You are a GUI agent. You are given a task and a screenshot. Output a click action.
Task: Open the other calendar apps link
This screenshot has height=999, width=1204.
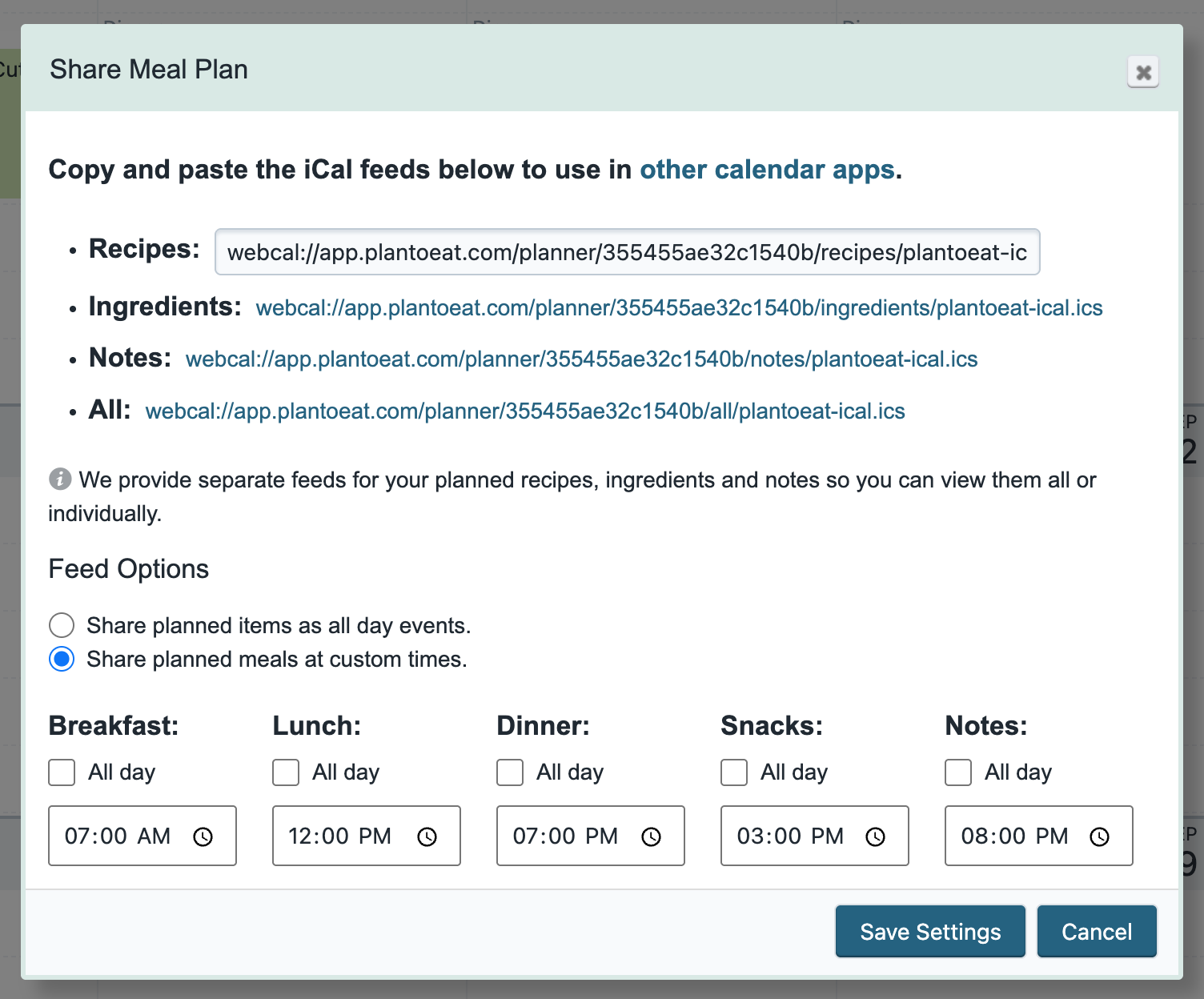coord(767,170)
